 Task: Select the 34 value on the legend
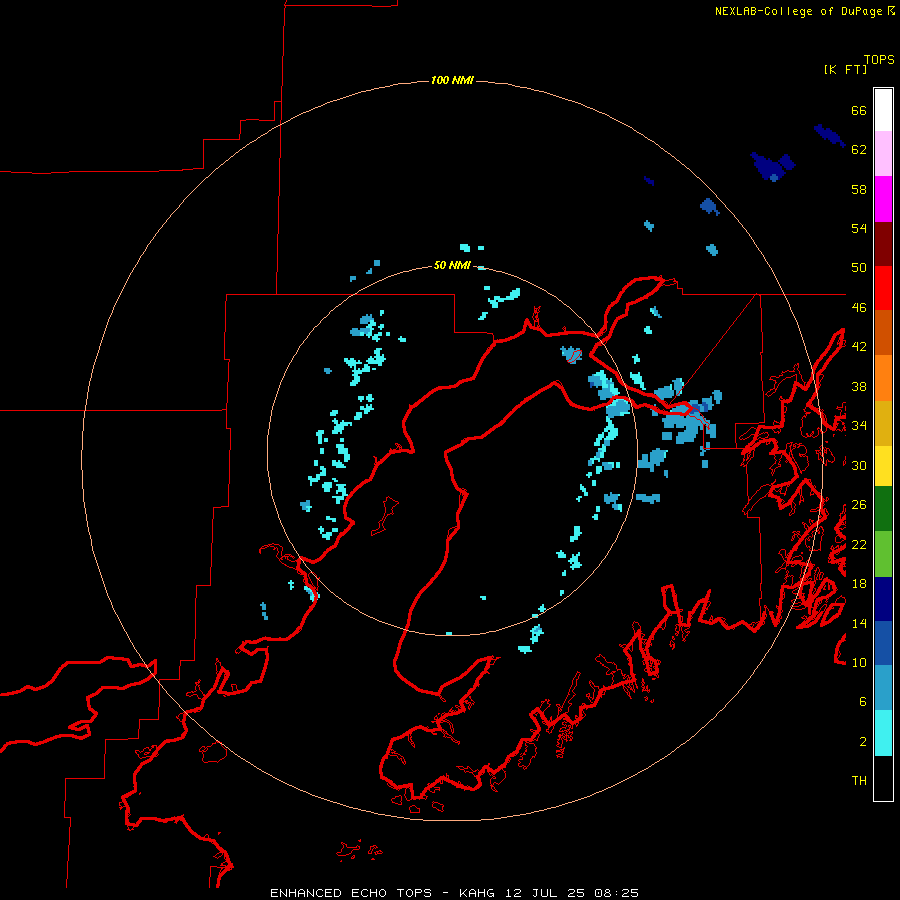coord(859,426)
